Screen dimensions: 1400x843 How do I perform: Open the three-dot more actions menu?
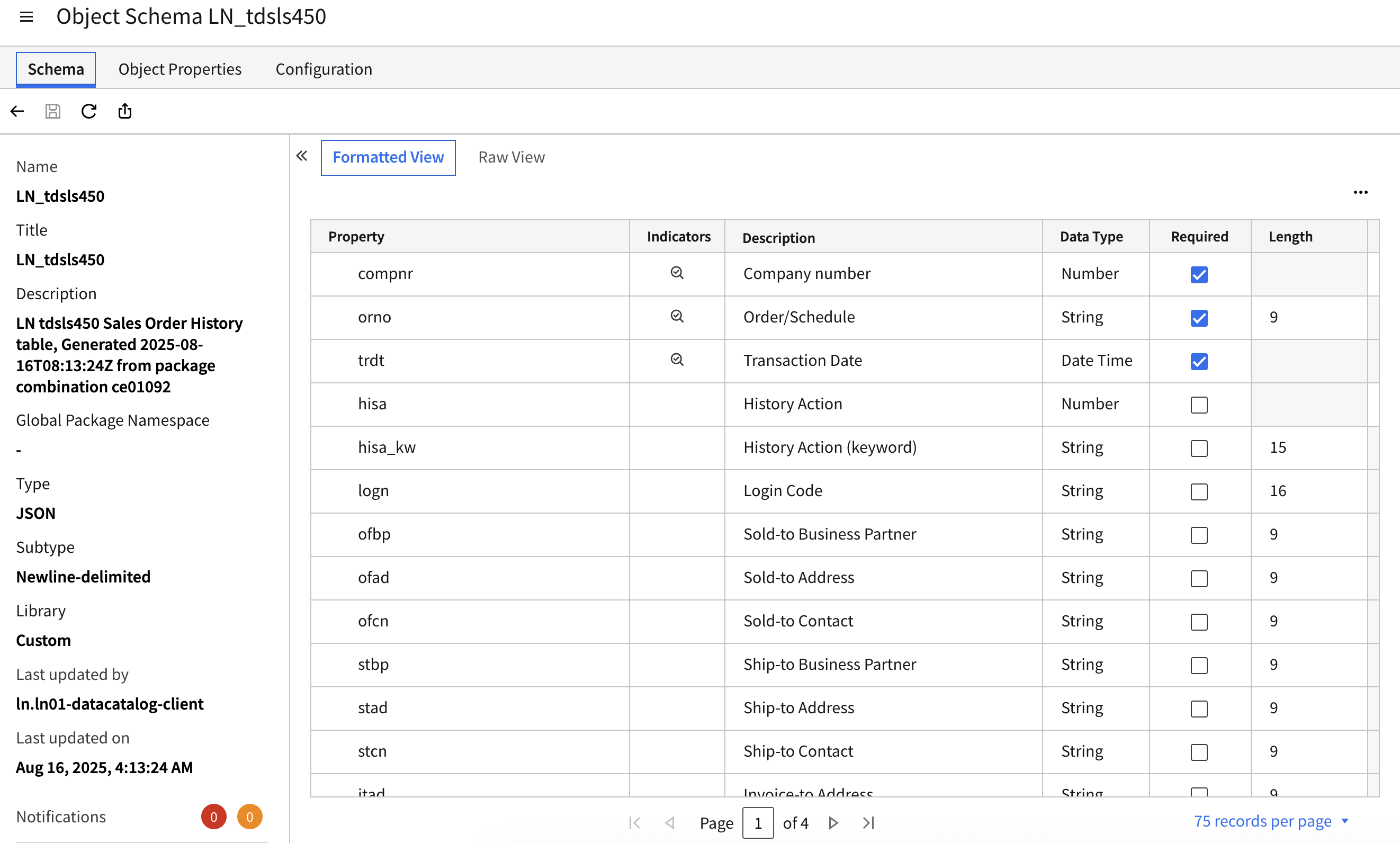1360,193
